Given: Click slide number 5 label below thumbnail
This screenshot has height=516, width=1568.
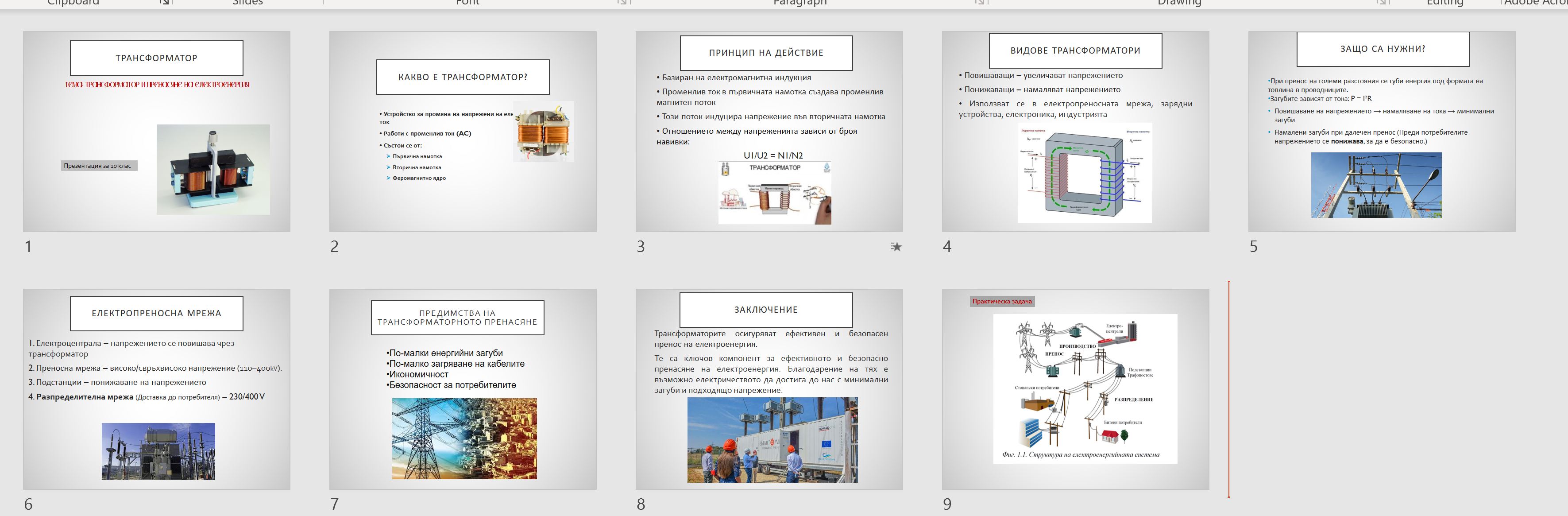Looking at the screenshot, I should coord(1253,247).
